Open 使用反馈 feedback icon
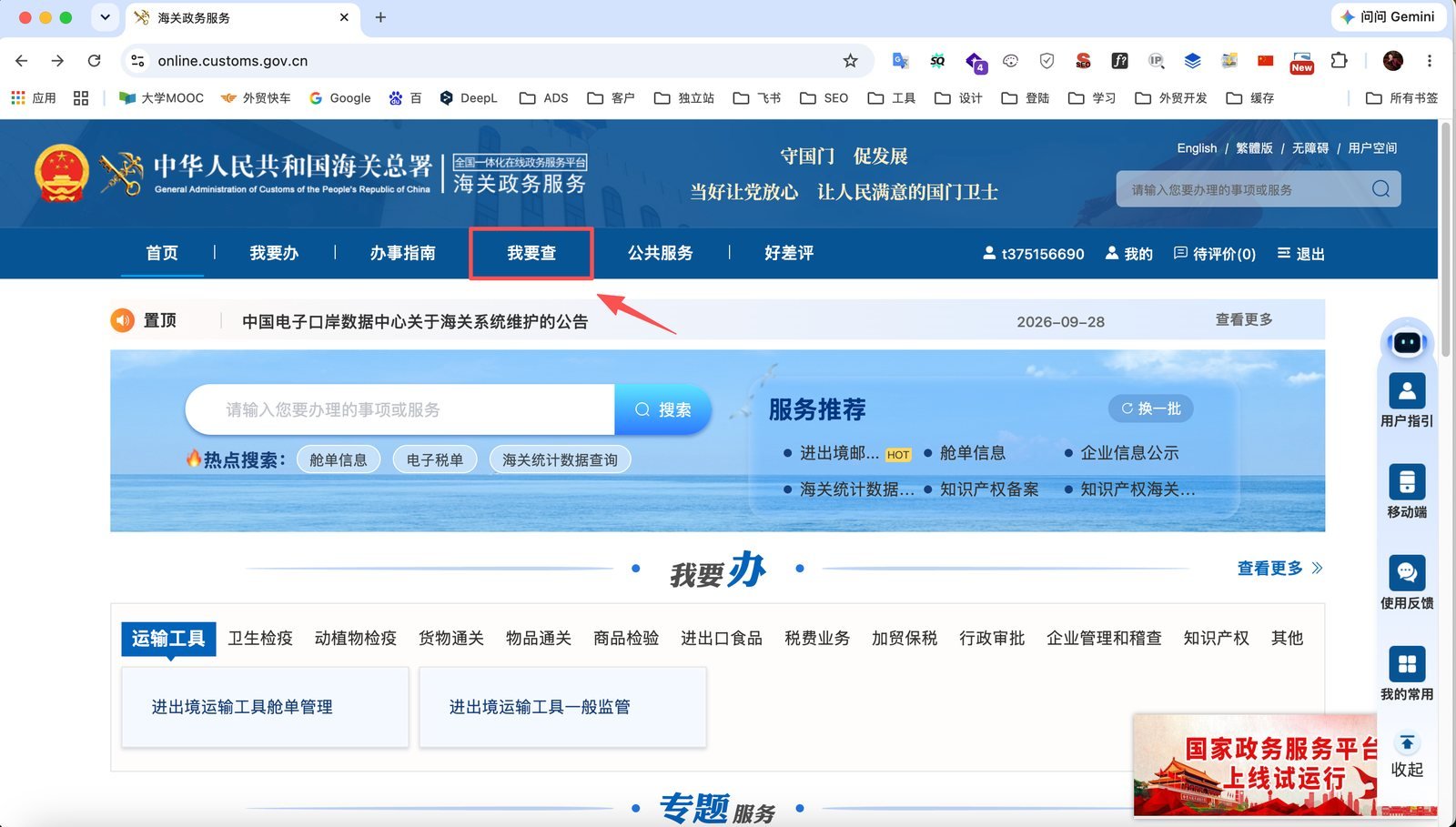This screenshot has height=827, width=1456. pos(1407,573)
